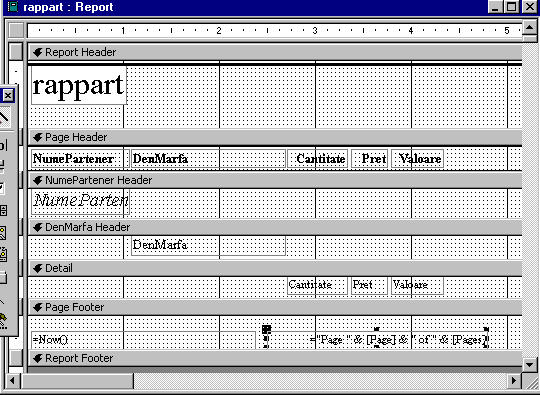Click the horizontal scrollbar thumb
Screen dimensions: 540x395
tap(78, 381)
